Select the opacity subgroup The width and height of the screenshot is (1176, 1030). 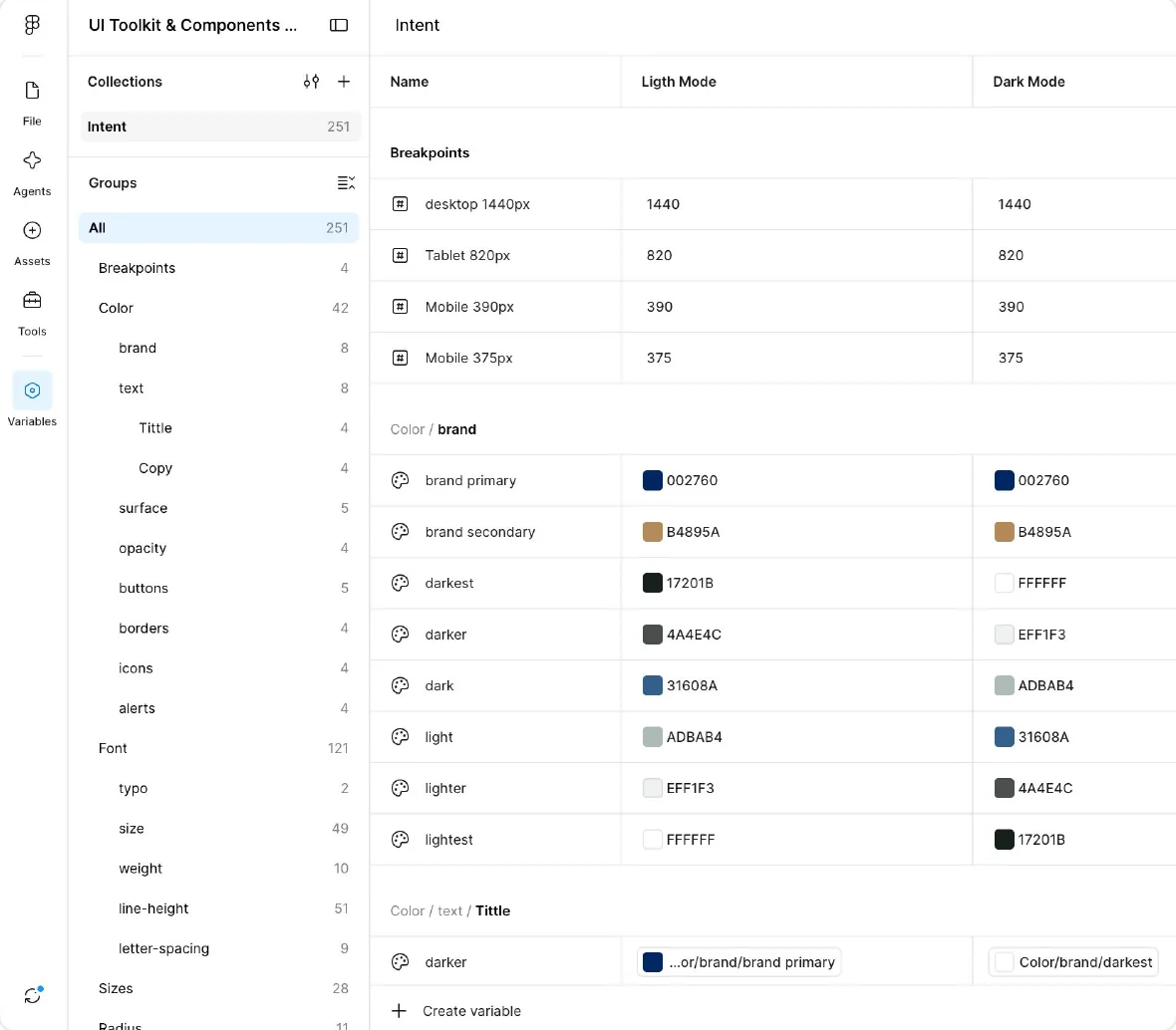point(218,548)
